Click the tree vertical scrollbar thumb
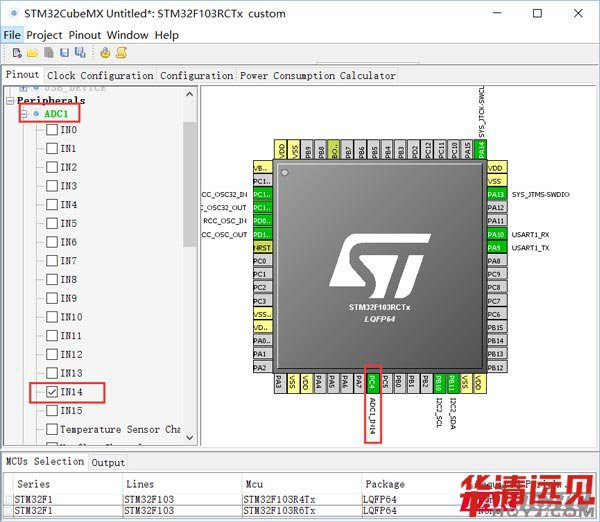The width and height of the screenshot is (600, 522). [x=189, y=185]
